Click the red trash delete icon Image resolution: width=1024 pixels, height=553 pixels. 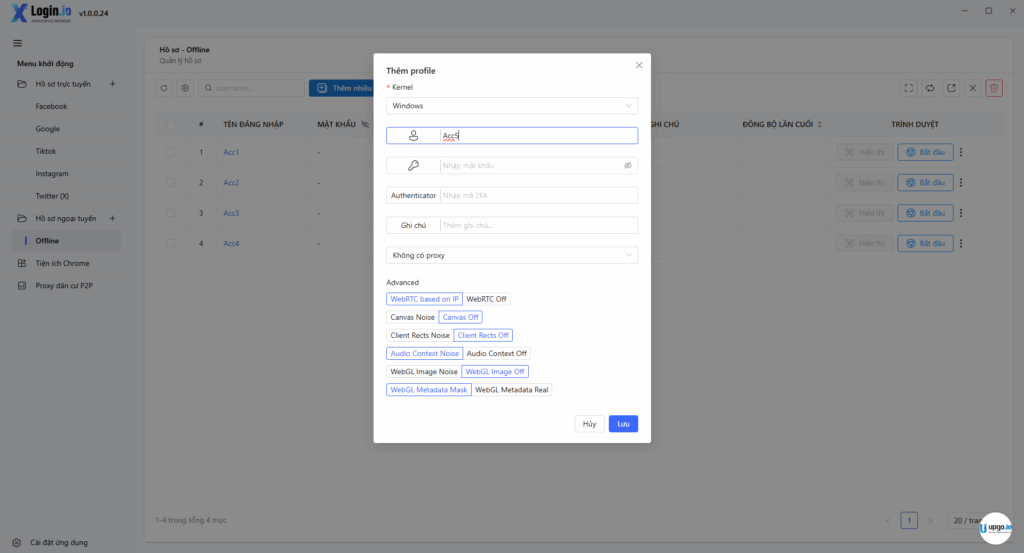pos(994,88)
